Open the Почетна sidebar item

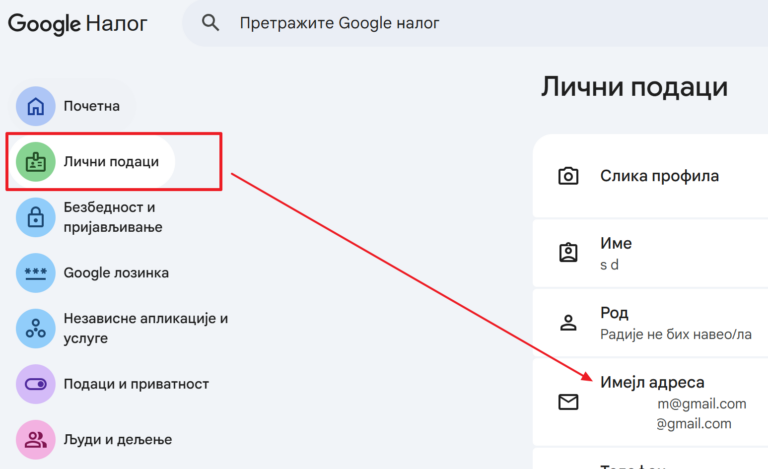92,106
